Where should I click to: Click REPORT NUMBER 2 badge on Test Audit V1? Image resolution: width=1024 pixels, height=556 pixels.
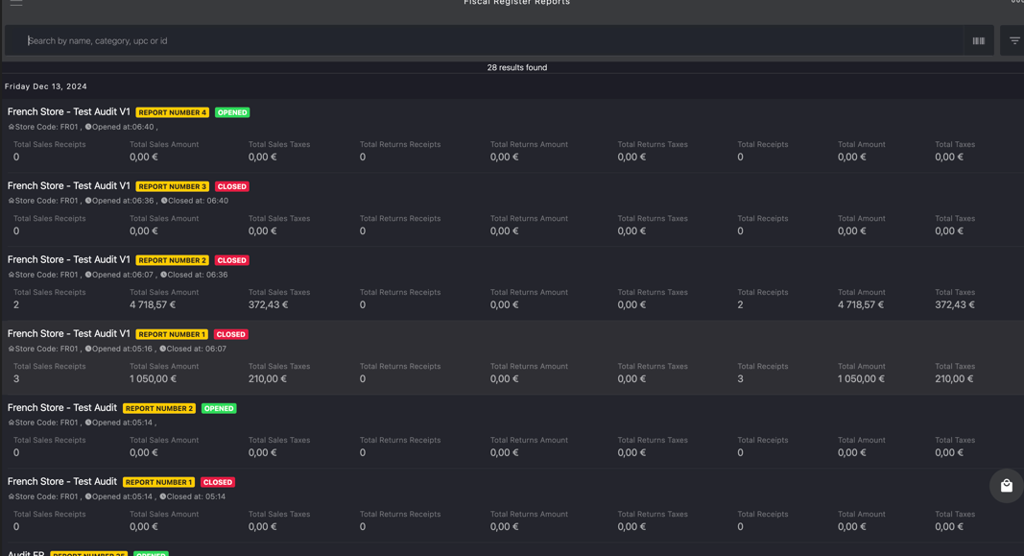(172, 260)
